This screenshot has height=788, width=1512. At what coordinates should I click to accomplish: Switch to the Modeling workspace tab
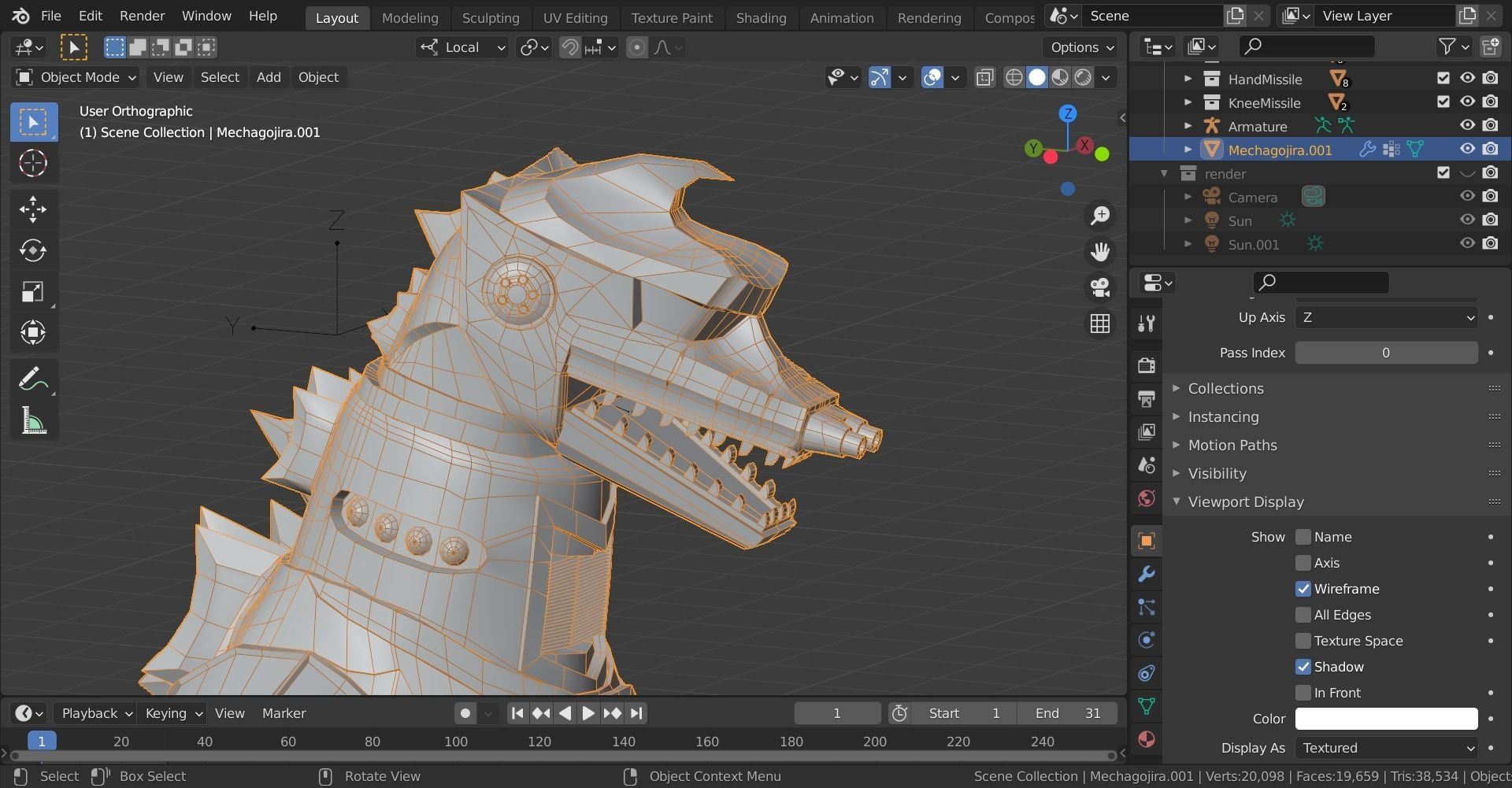409,17
